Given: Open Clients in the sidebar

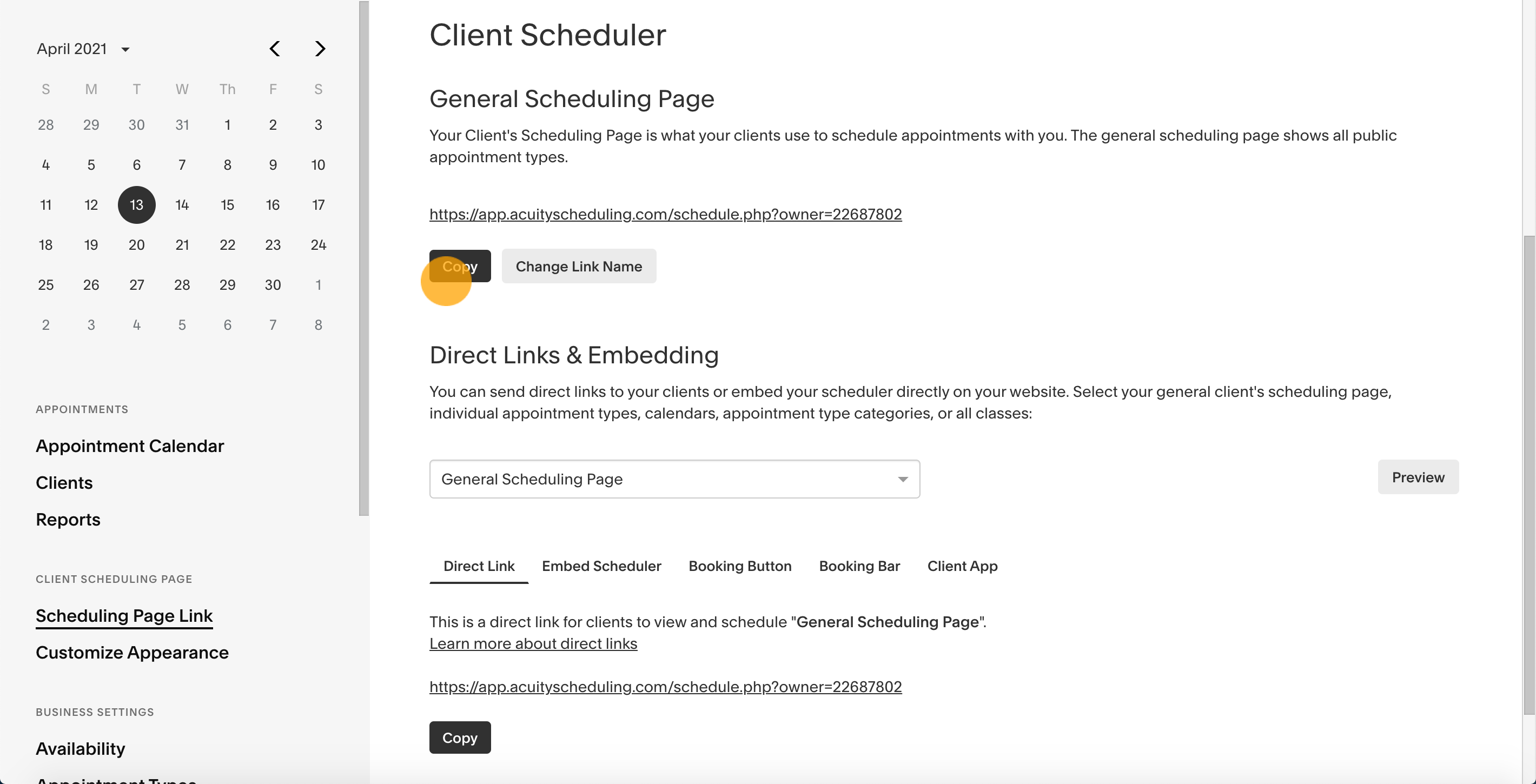Looking at the screenshot, I should [64, 483].
